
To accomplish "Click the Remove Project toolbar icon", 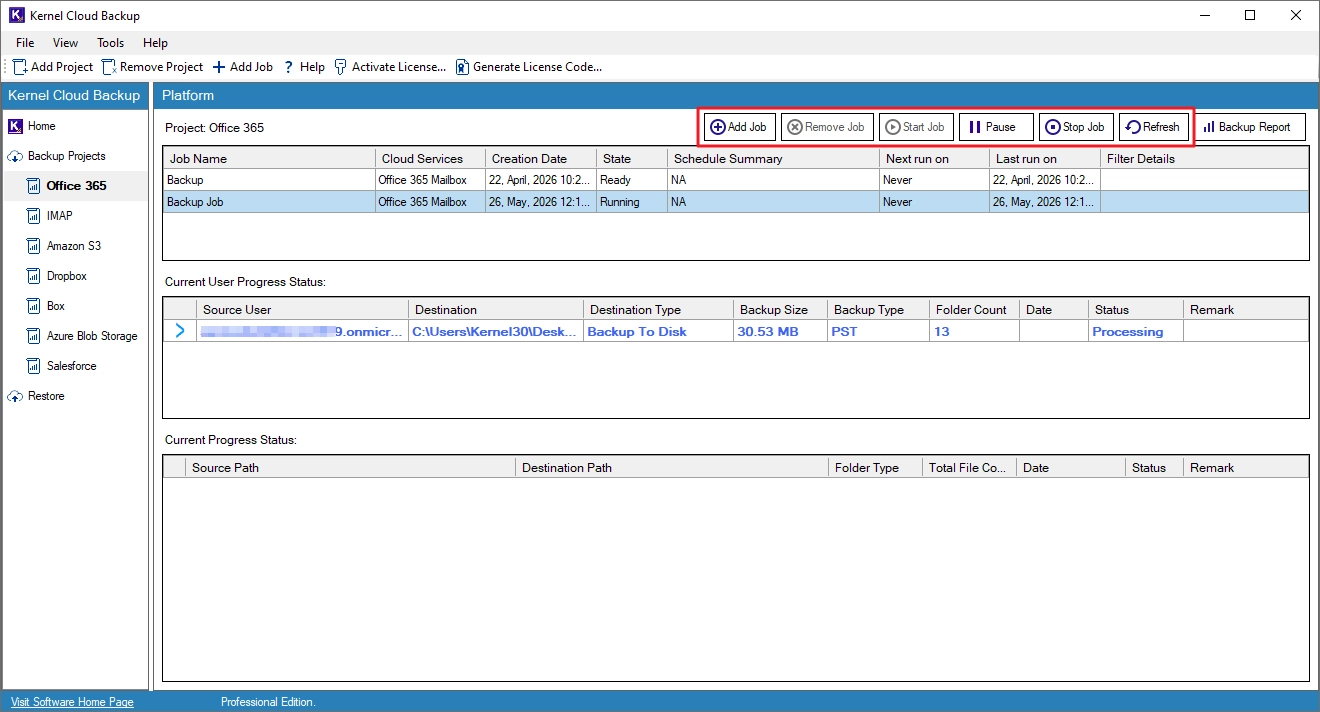I will pos(109,67).
